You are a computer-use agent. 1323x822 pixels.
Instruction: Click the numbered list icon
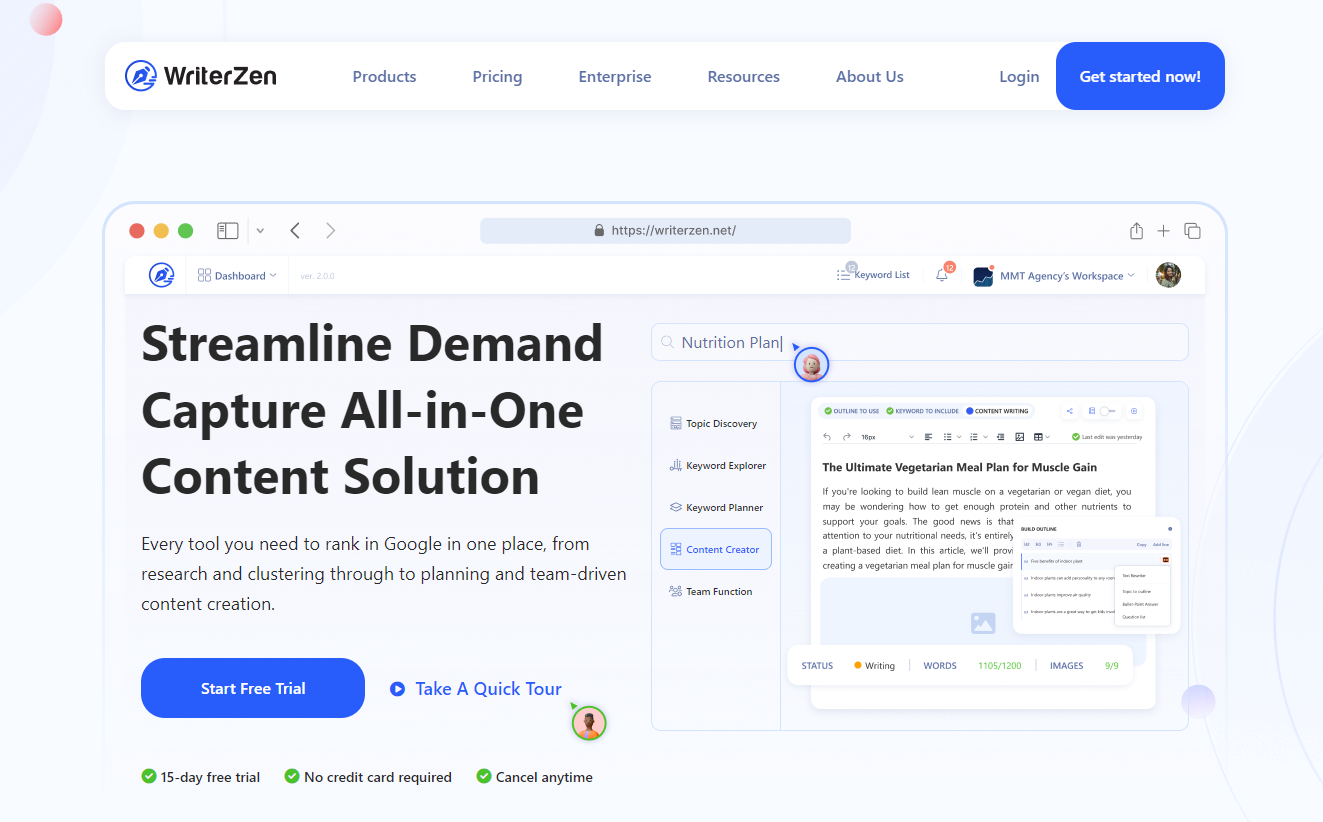pyautogui.click(x=974, y=437)
